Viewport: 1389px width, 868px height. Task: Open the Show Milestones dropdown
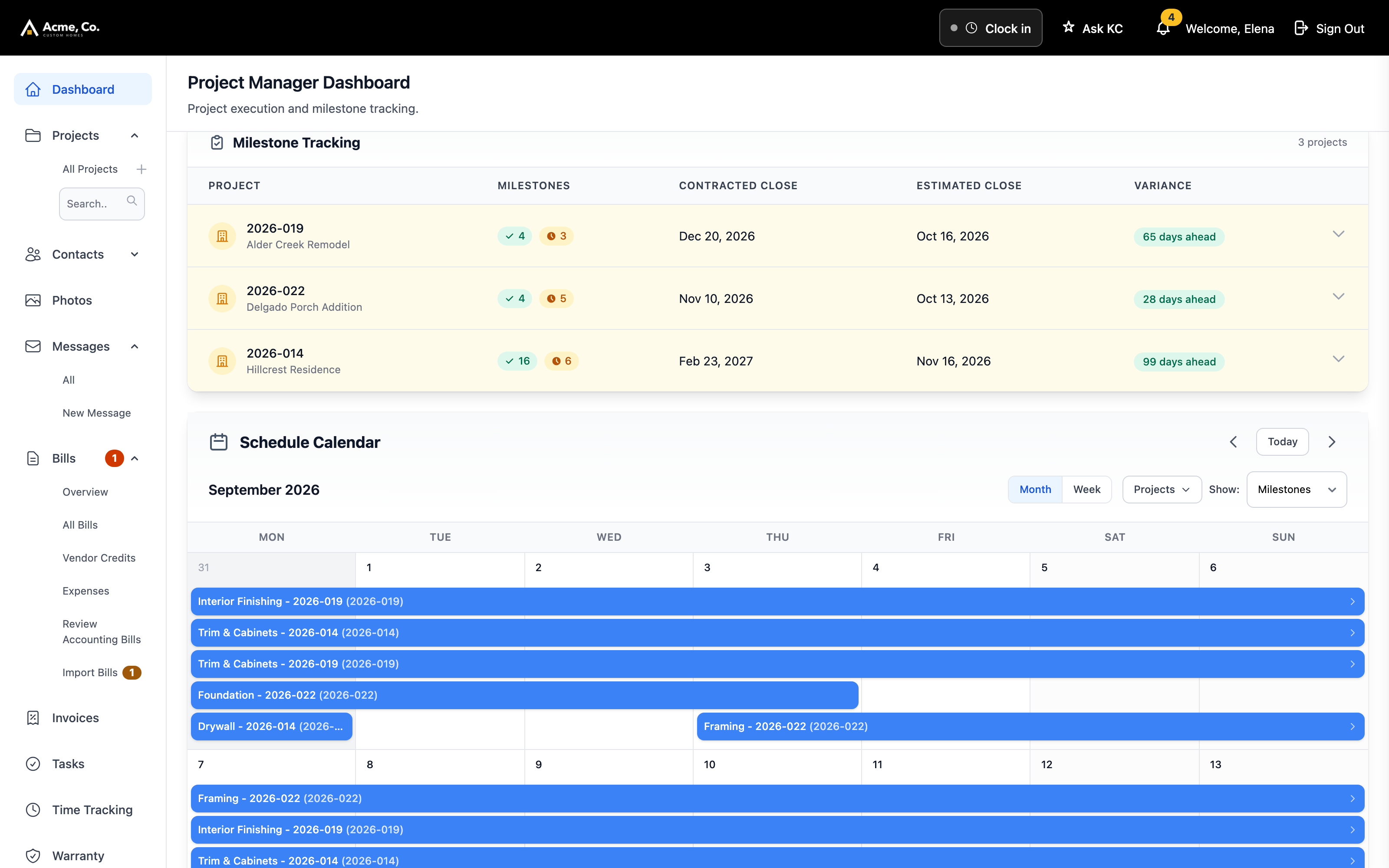[x=1297, y=490]
